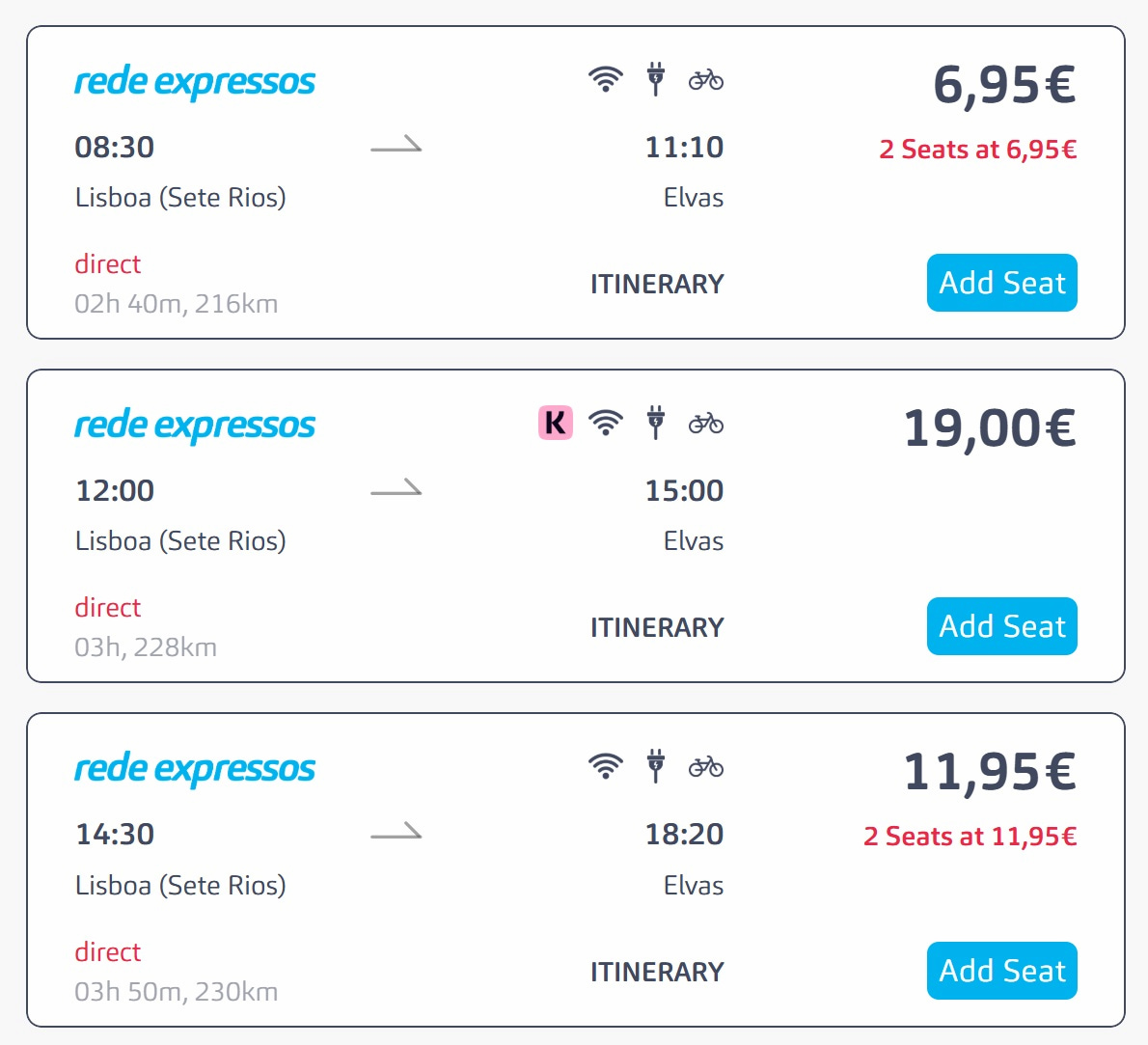
Task: Click power outlet icon on 14:30 trip
Action: (x=656, y=766)
